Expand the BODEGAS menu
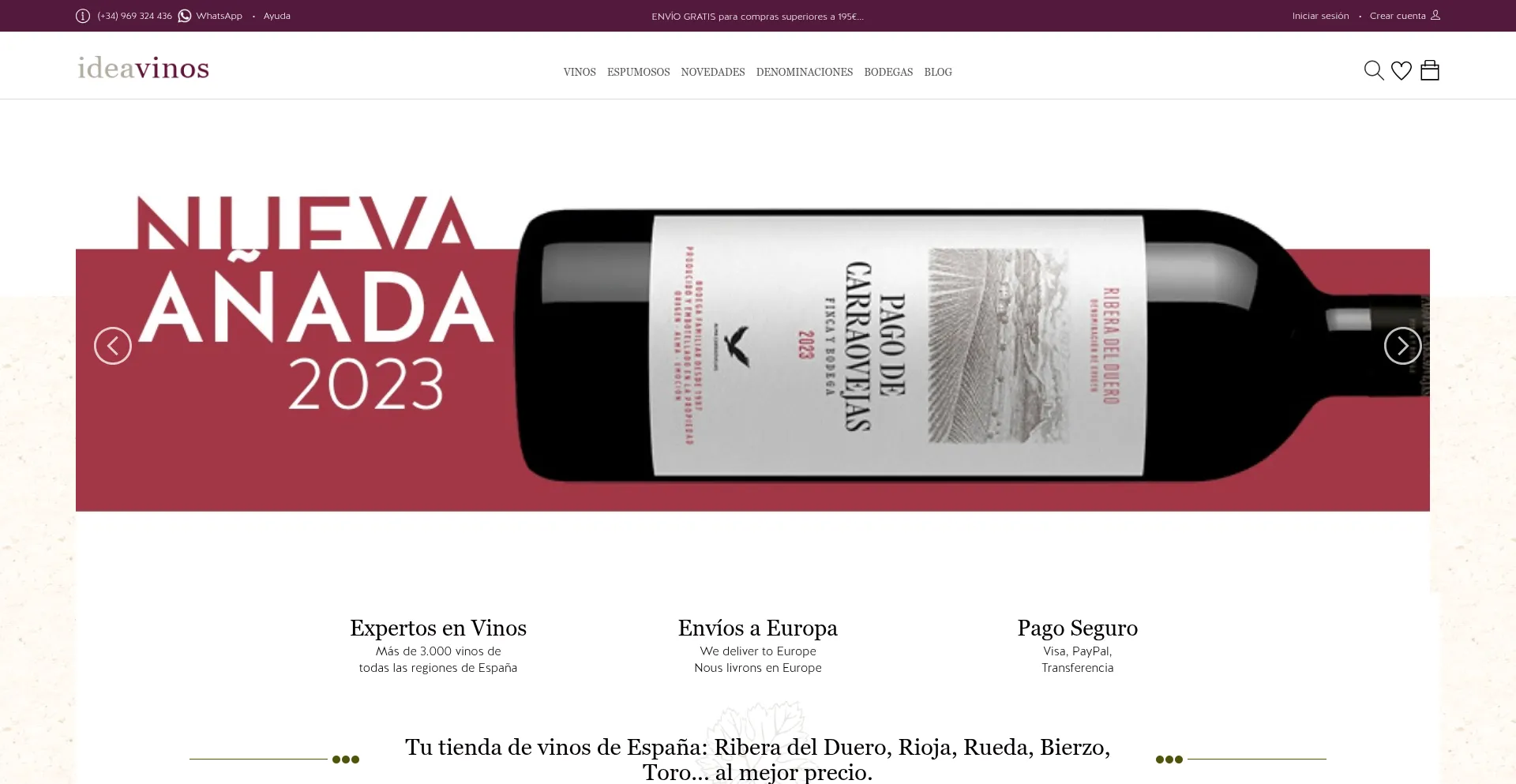 [x=888, y=72]
